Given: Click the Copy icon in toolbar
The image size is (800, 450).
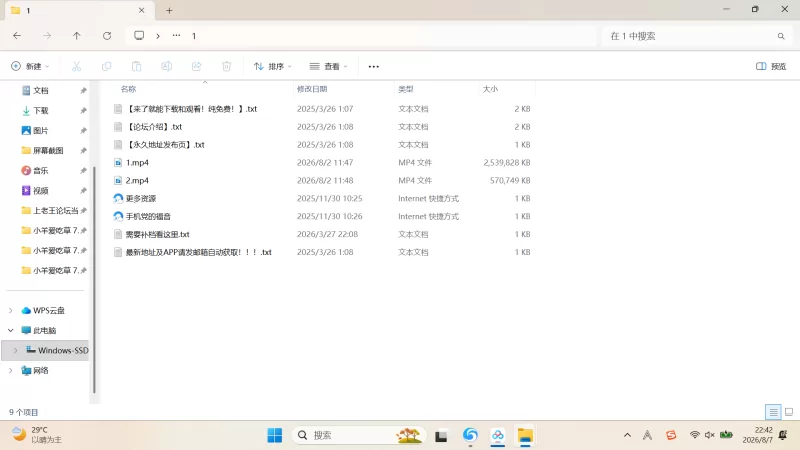Looking at the screenshot, I should click(106, 66).
